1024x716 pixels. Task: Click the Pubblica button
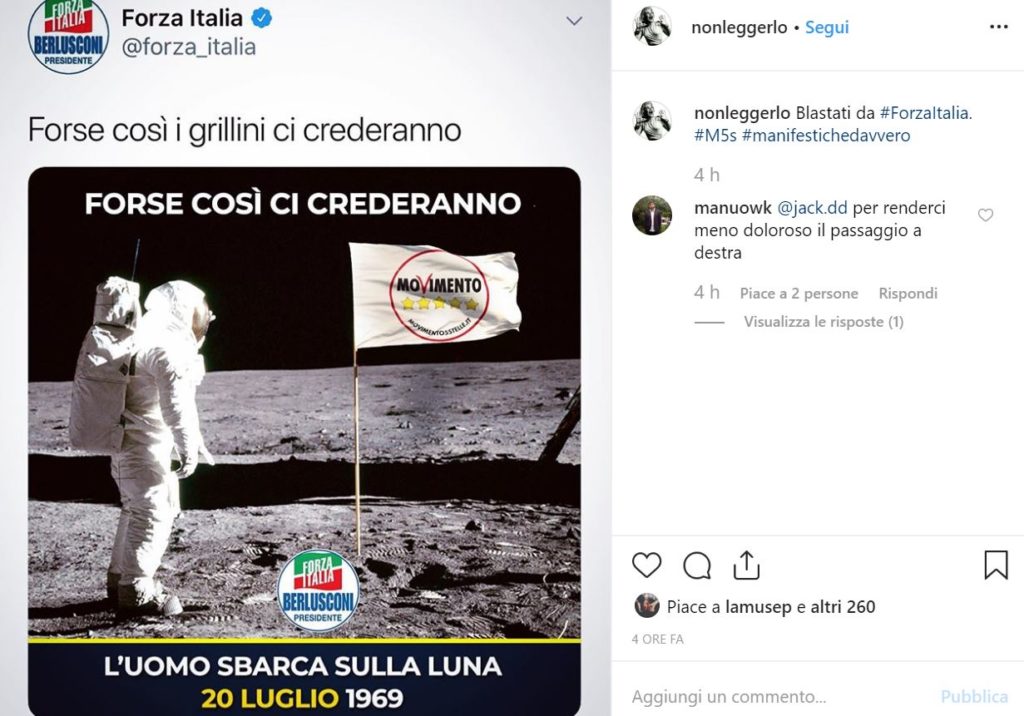[x=974, y=696]
